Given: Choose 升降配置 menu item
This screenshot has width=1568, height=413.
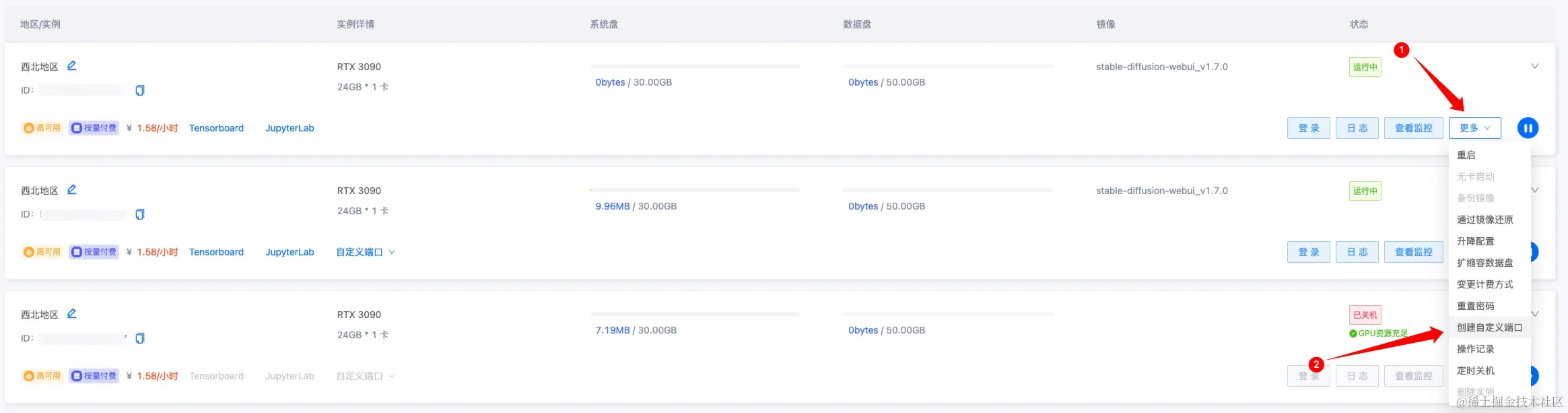Looking at the screenshot, I should click(1489, 241).
